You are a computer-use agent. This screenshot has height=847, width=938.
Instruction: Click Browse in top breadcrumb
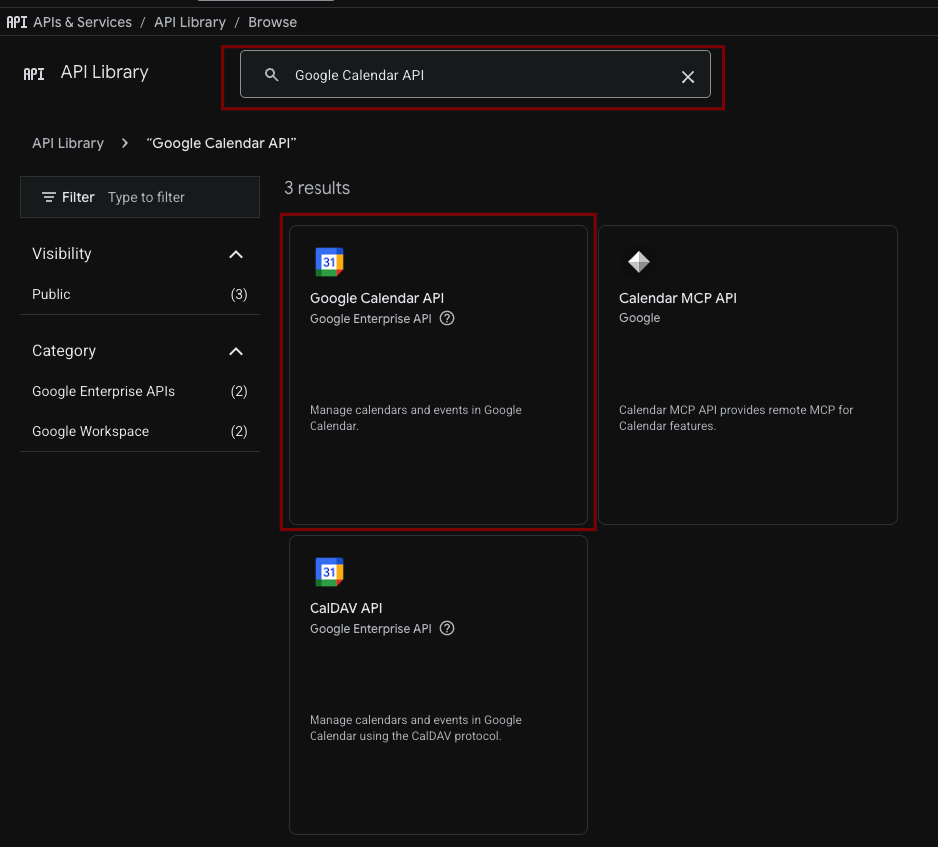[273, 22]
